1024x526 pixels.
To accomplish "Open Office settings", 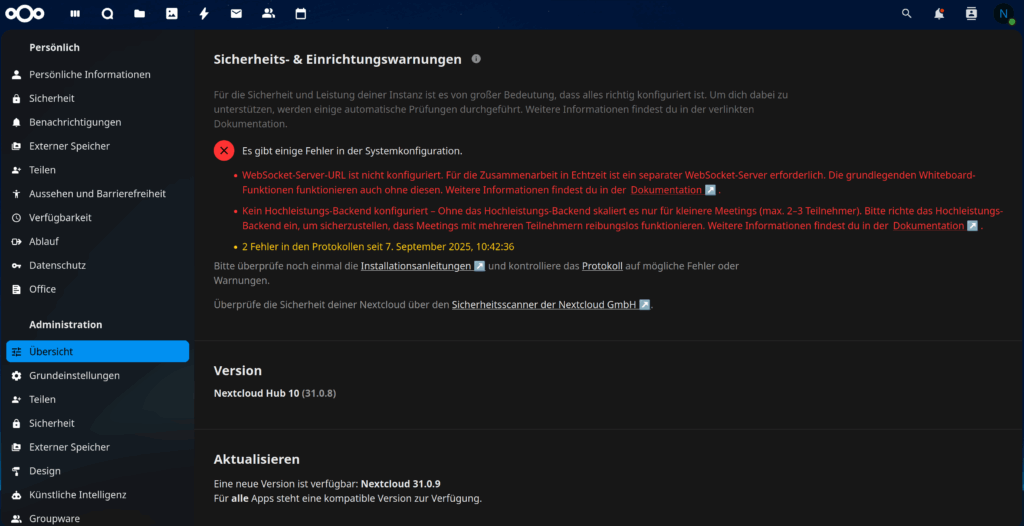I will pyautogui.click(x=98, y=289).
